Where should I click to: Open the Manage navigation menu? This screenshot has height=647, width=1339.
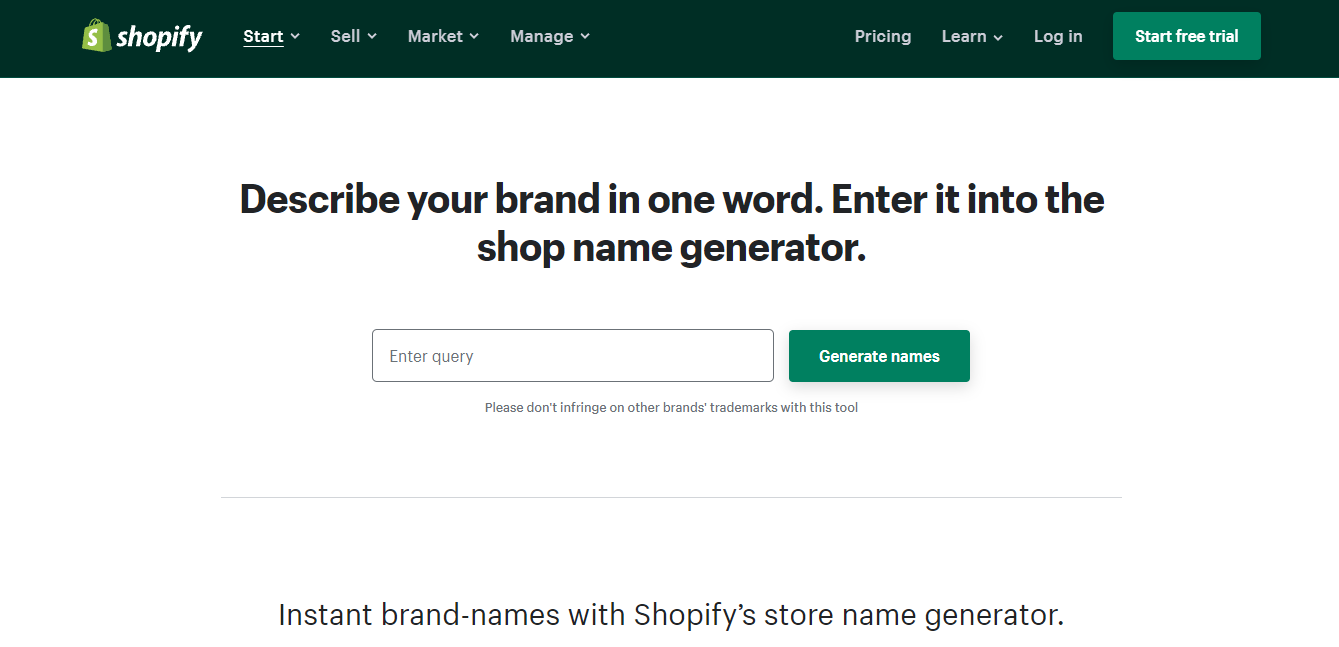tap(550, 36)
